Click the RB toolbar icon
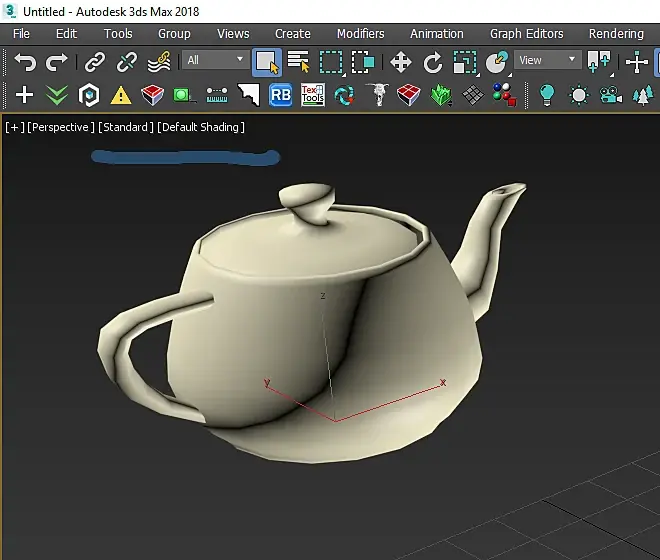 (x=281, y=96)
